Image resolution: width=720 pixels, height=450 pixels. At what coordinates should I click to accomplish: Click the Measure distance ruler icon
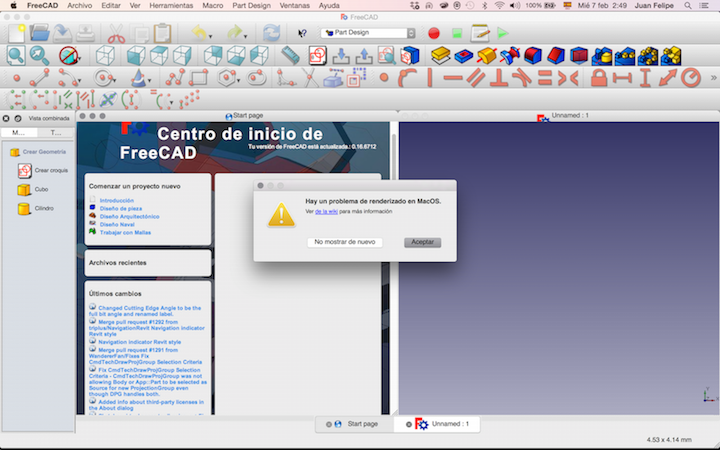tap(290, 56)
